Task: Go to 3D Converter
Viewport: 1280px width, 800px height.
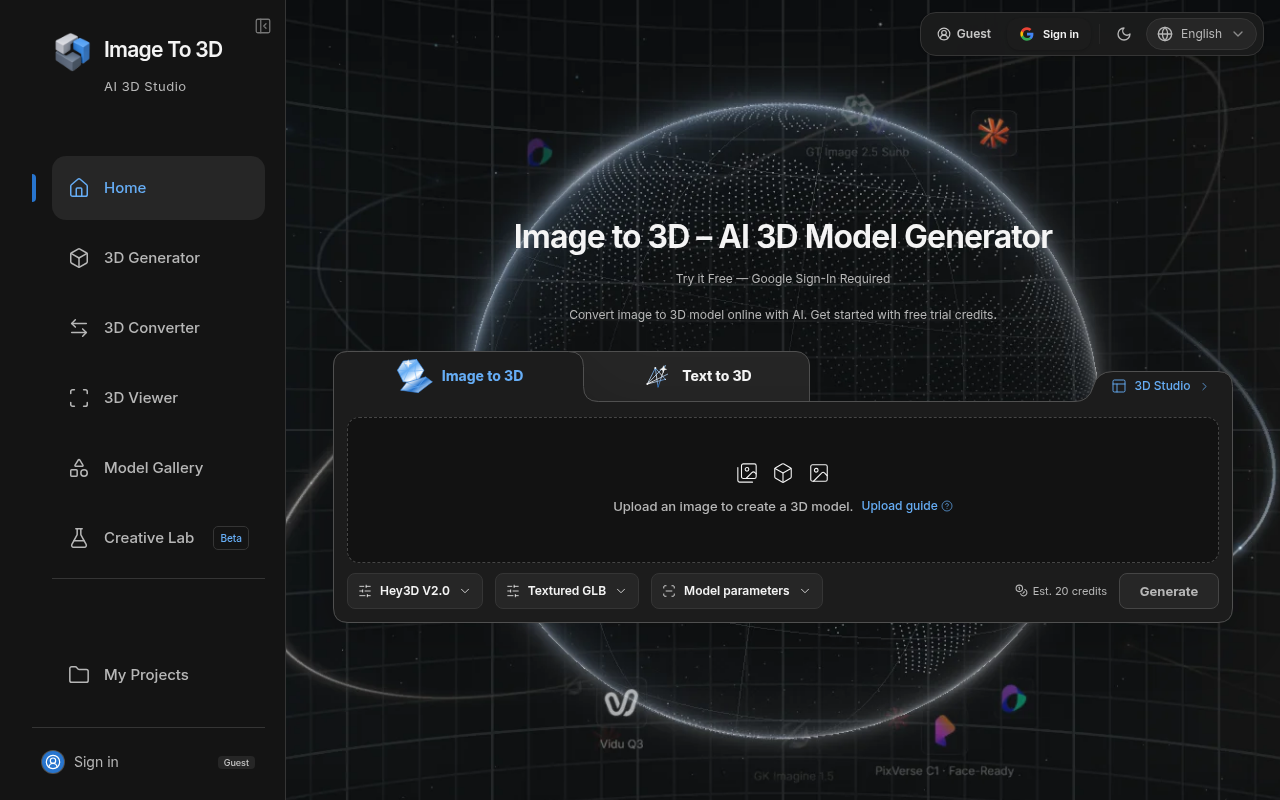Action: (x=158, y=328)
